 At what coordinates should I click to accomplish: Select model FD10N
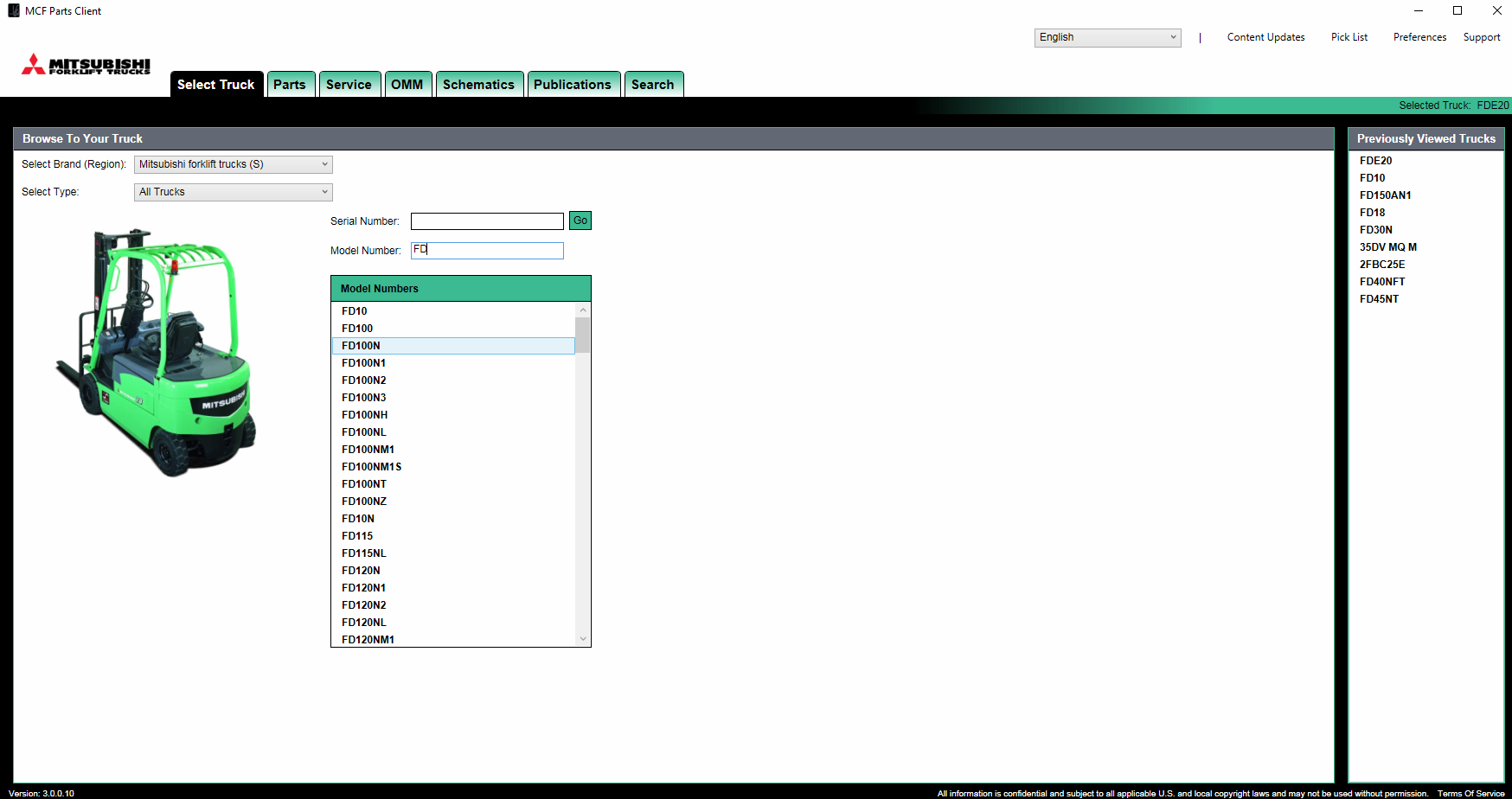click(453, 519)
